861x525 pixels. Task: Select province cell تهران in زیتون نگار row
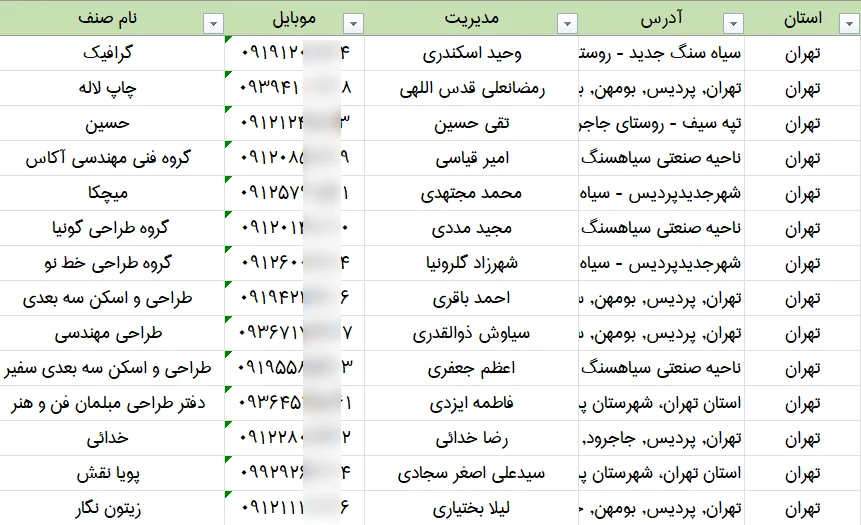point(803,509)
